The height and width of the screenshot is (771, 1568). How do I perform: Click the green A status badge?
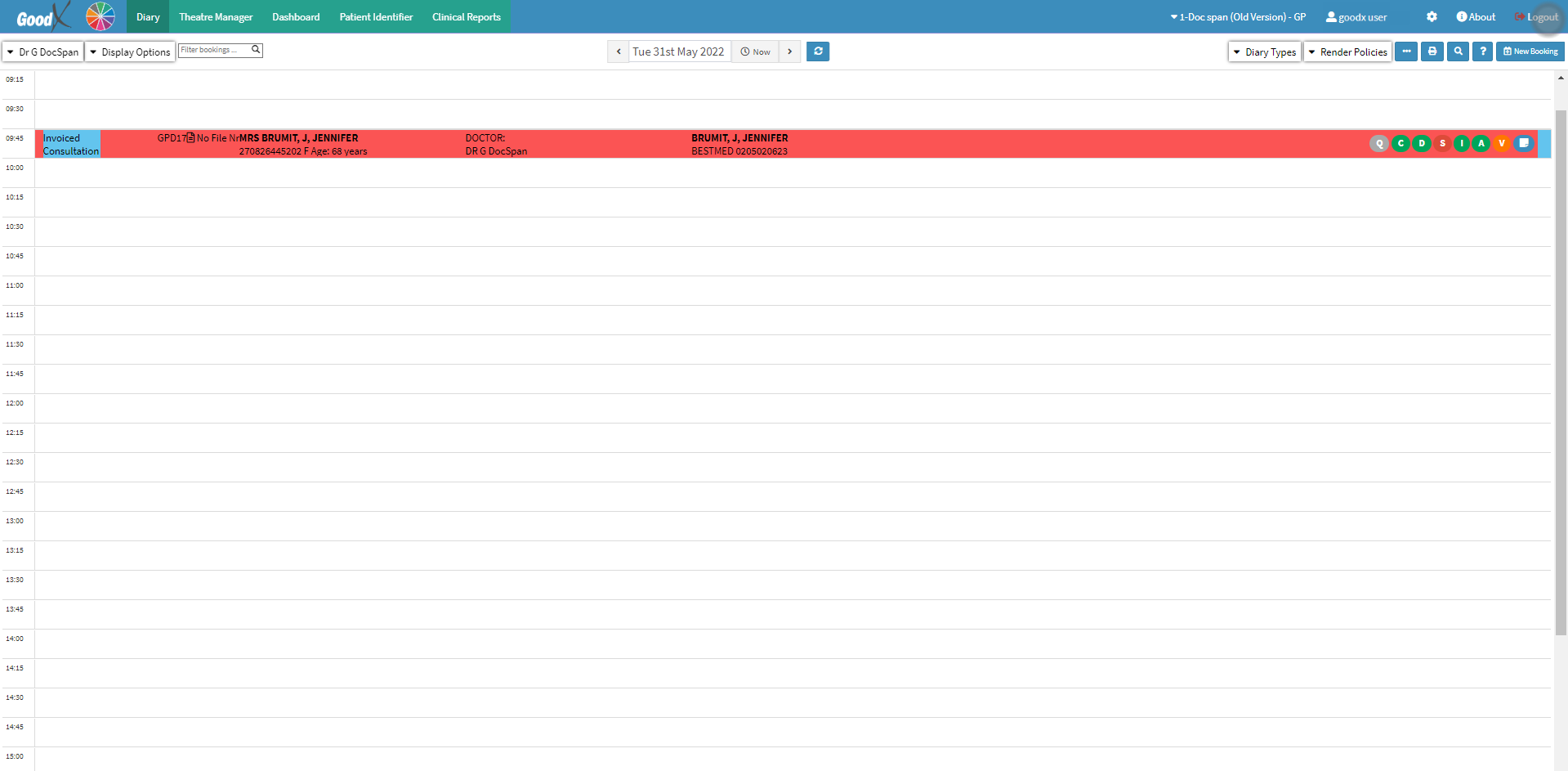click(1481, 144)
